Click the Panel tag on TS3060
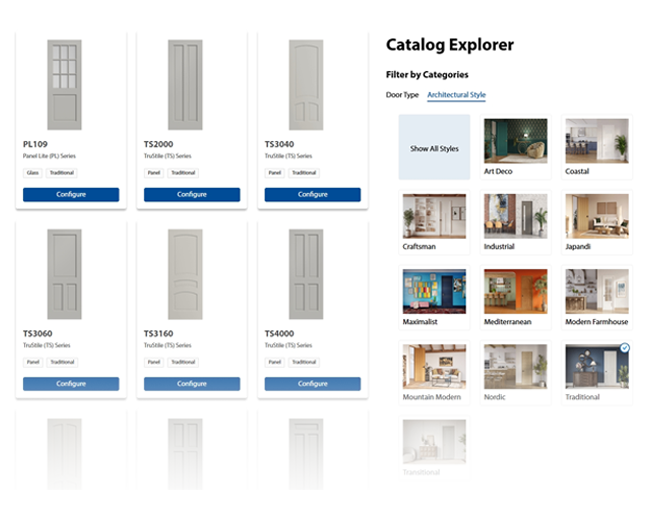 33,362
